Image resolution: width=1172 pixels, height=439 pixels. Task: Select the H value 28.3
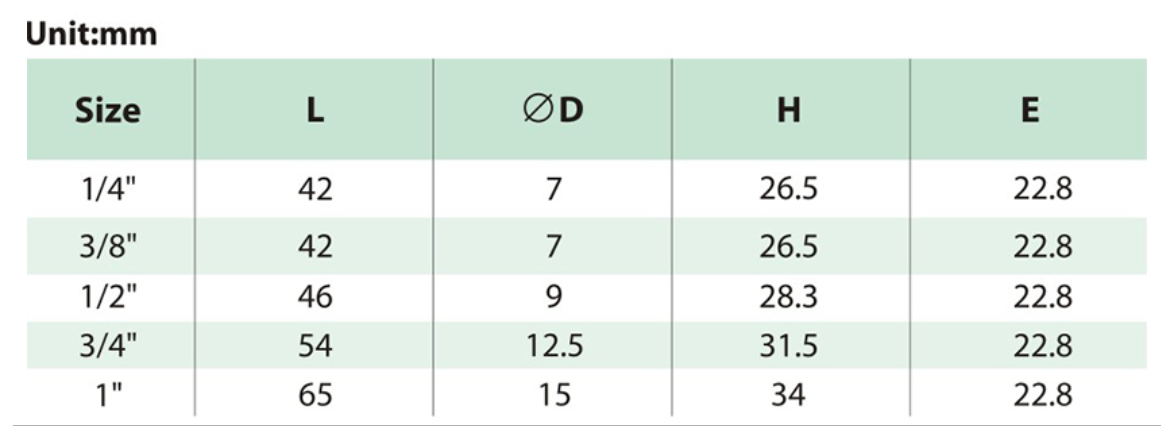pos(789,297)
